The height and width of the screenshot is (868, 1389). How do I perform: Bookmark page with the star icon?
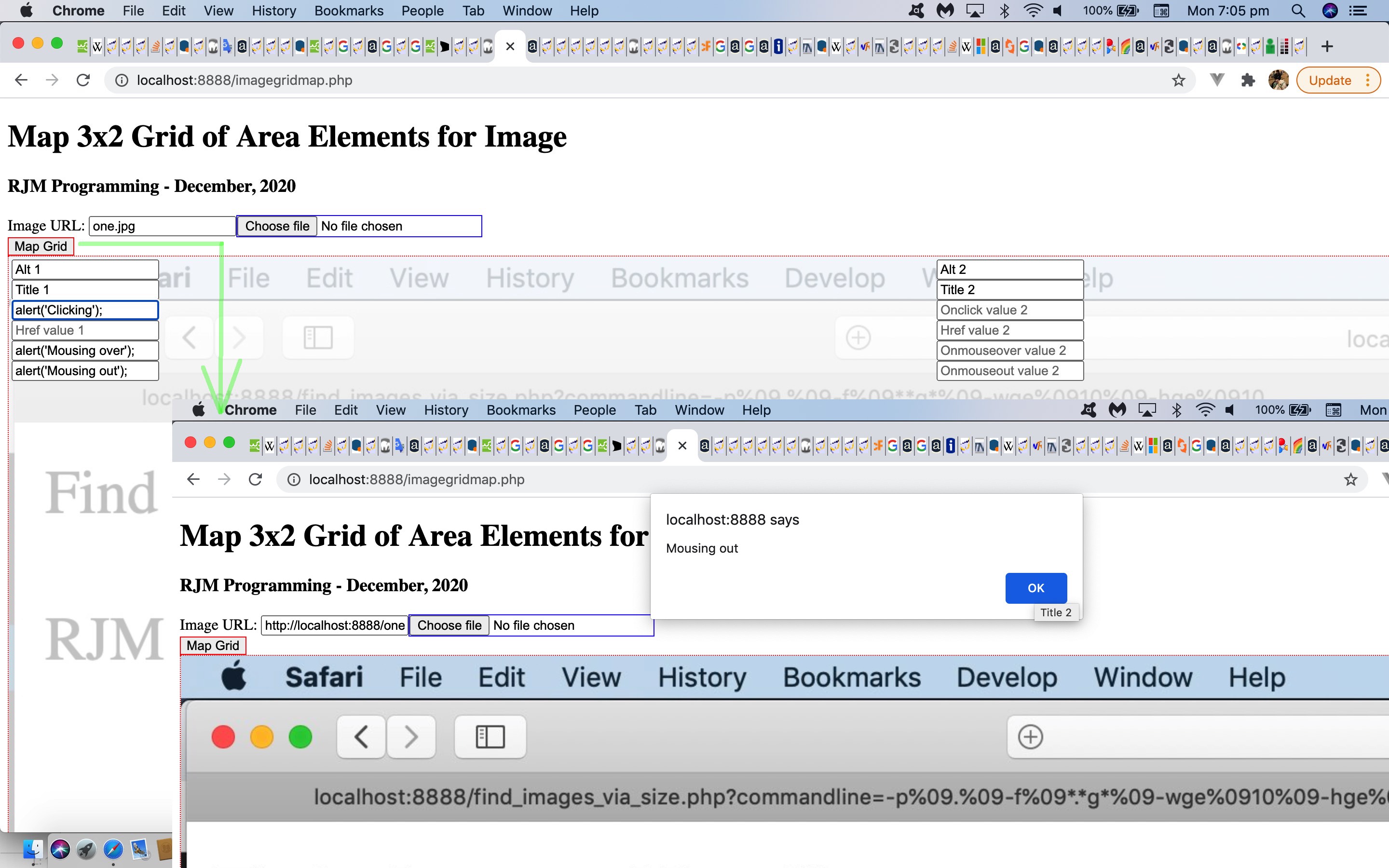(1178, 81)
